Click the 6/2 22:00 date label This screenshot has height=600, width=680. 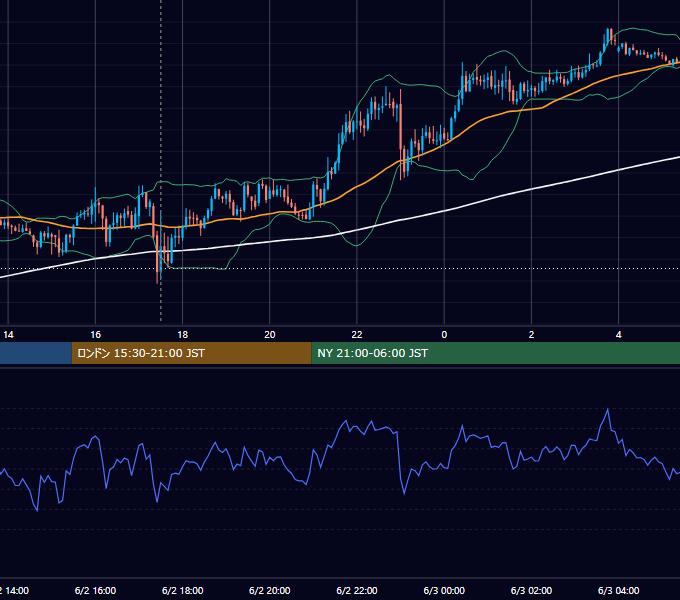click(x=357, y=590)
